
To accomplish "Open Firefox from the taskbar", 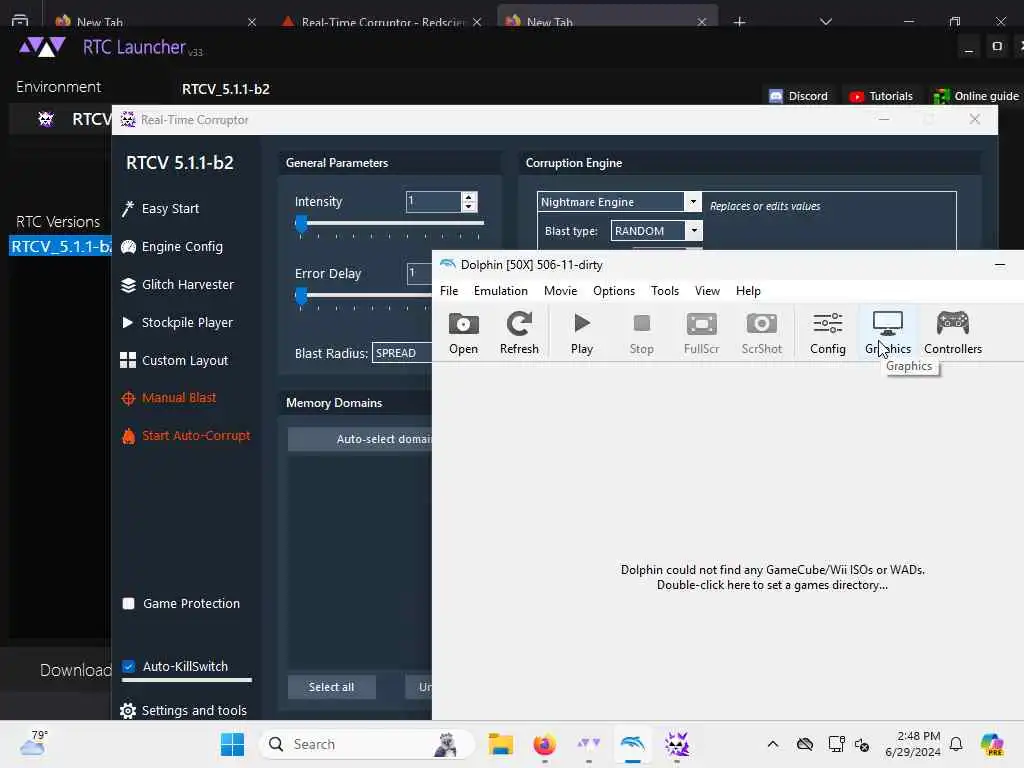I will click(545, 744).
